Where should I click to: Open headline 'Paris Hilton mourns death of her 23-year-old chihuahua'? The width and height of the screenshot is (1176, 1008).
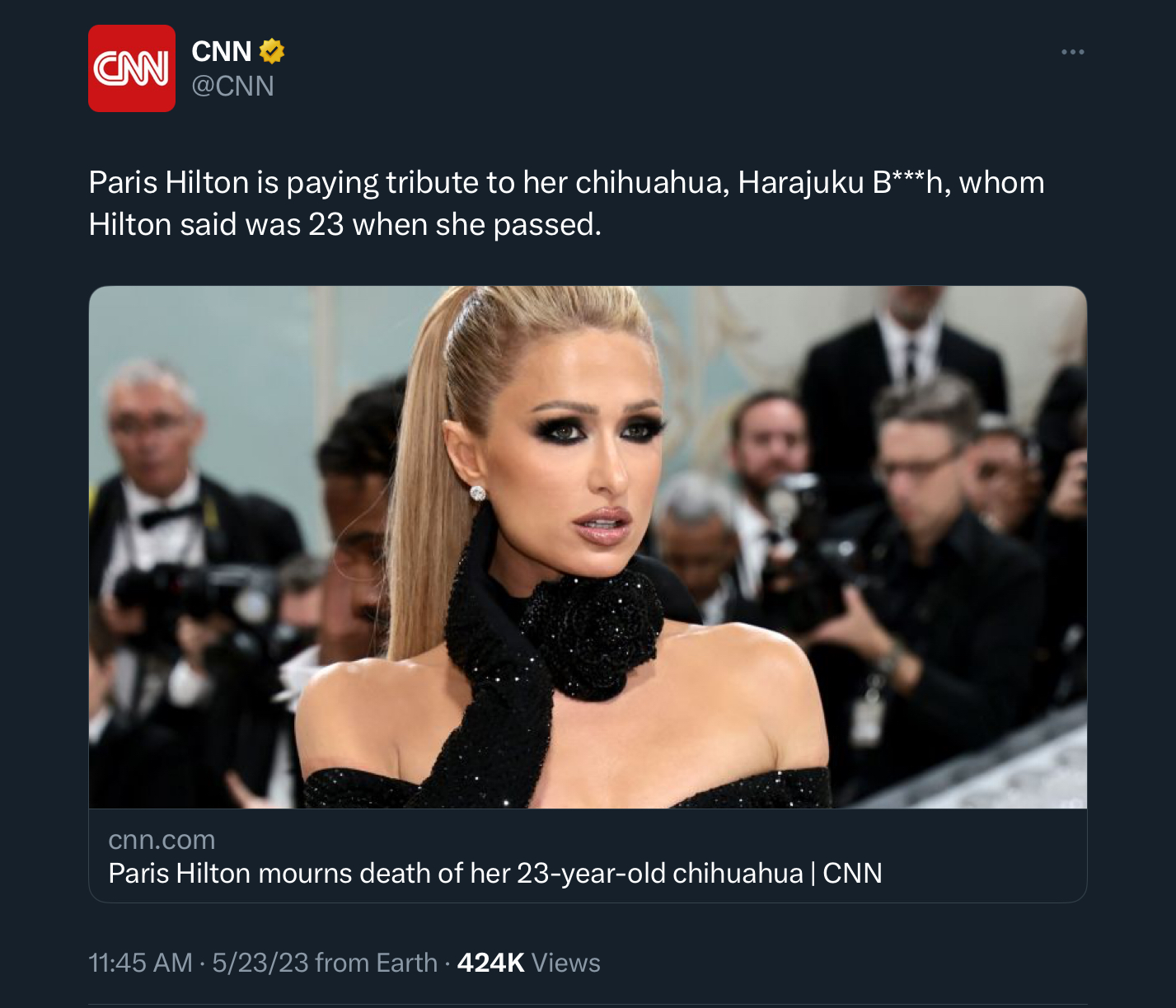coord(456,873)
